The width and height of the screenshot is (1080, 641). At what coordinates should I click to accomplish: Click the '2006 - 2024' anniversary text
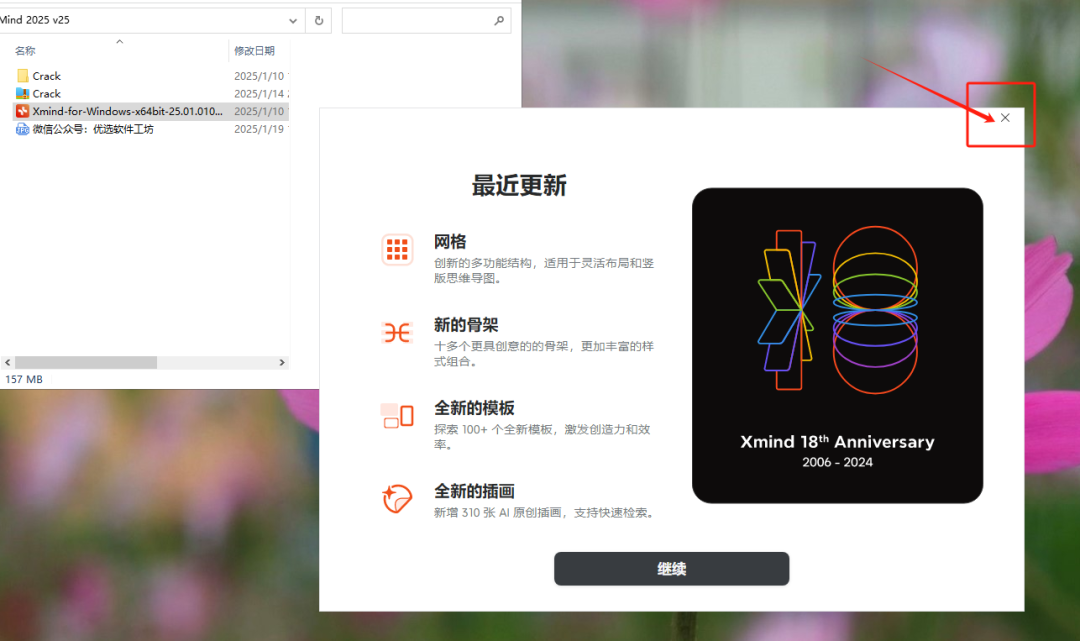coord(837,462)
